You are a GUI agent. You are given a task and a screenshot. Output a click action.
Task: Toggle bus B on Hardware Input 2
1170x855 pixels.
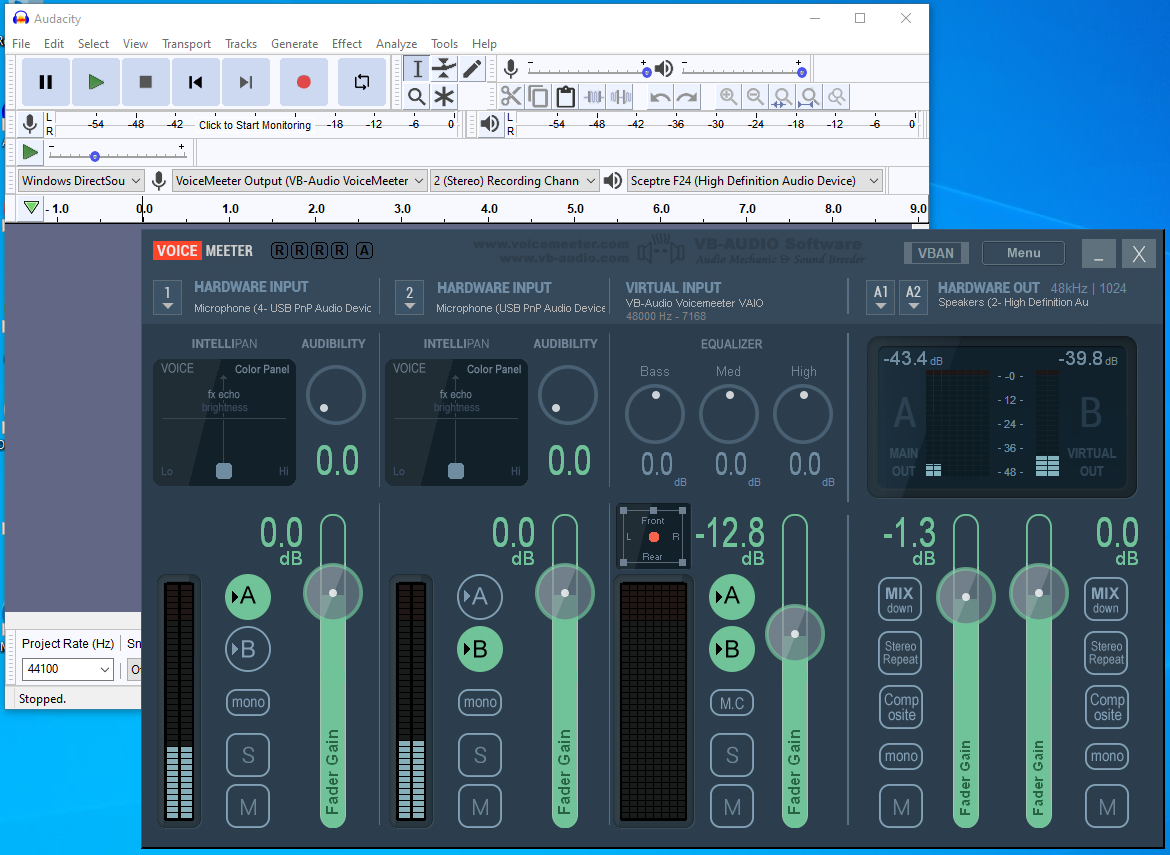[480, 649]
